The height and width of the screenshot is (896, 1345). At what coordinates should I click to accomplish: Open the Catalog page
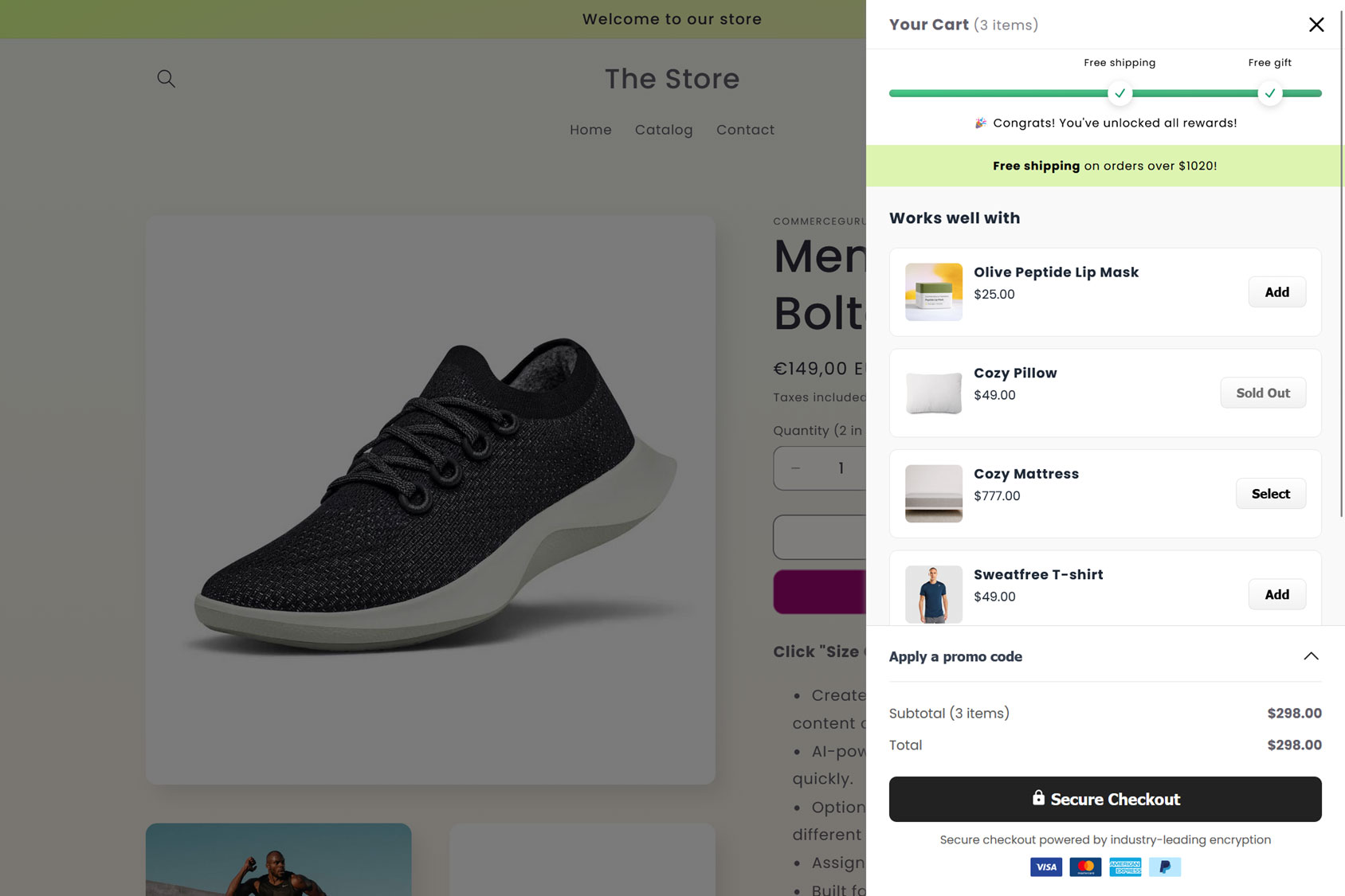tap(664, 130)
